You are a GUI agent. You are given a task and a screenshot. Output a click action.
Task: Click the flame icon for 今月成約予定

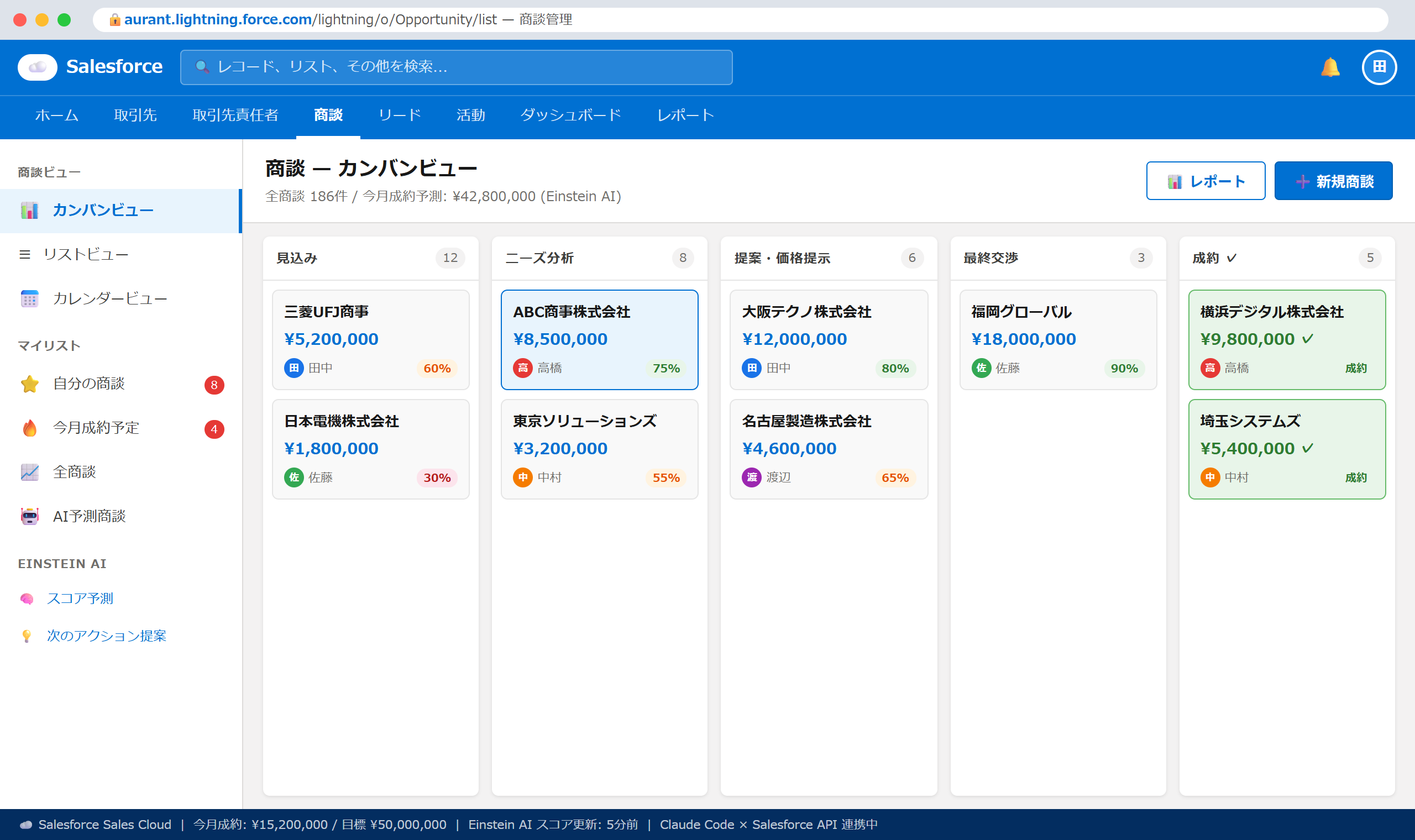tap(29, 428)
